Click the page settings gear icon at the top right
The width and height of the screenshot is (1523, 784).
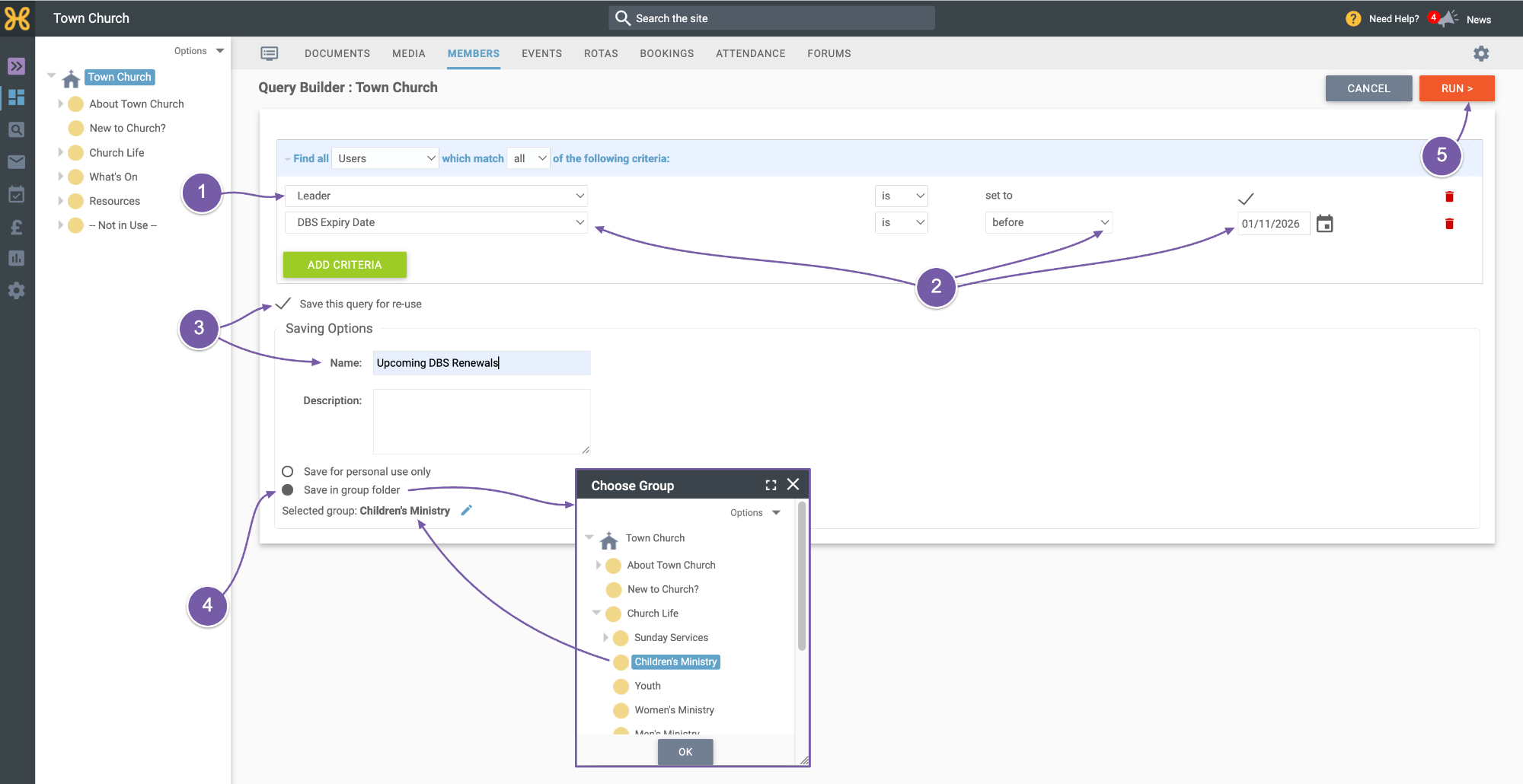pyautogui.click(x=1481, y=53)
